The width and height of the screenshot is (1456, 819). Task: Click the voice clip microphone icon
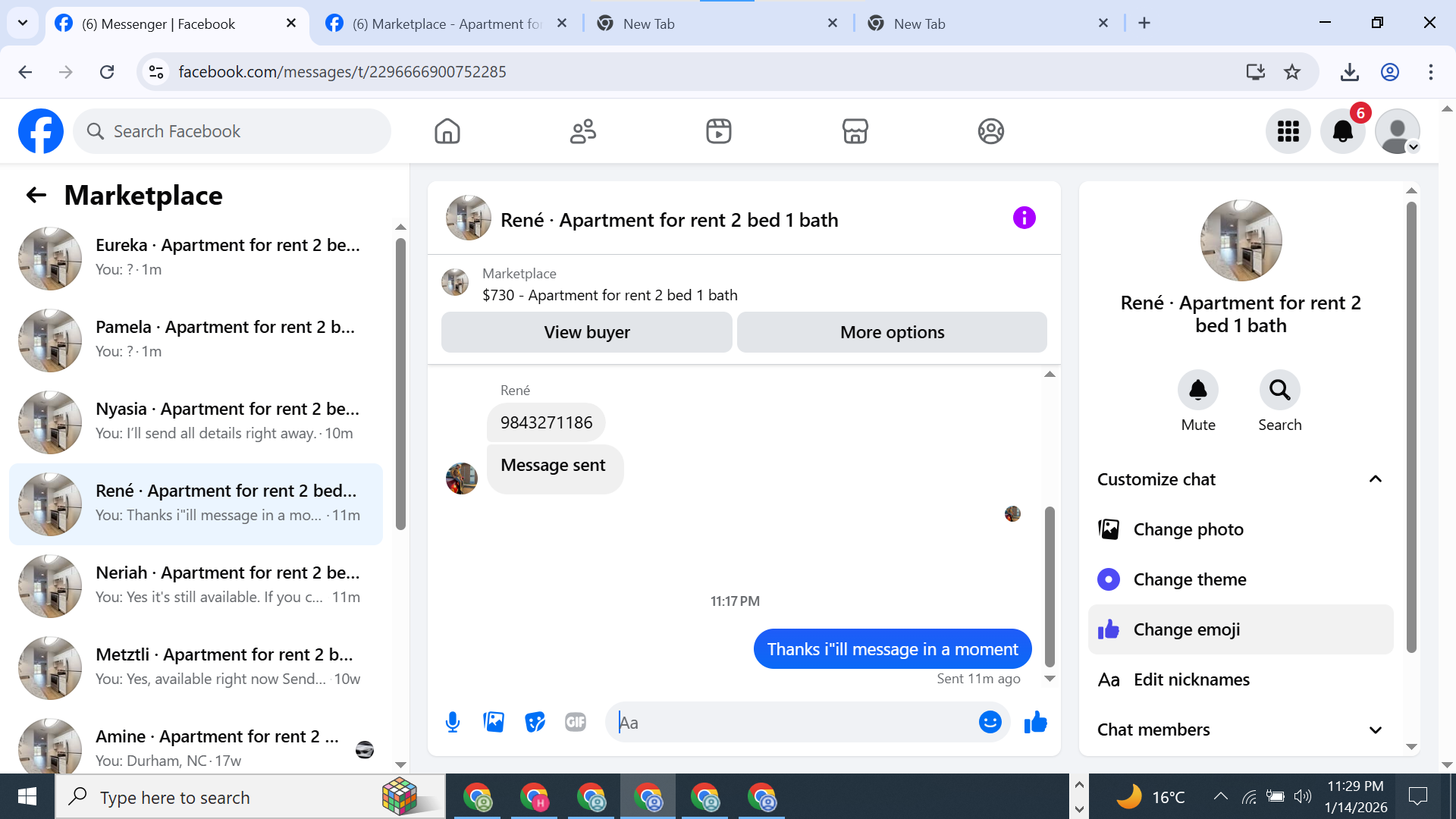[453, 722]
